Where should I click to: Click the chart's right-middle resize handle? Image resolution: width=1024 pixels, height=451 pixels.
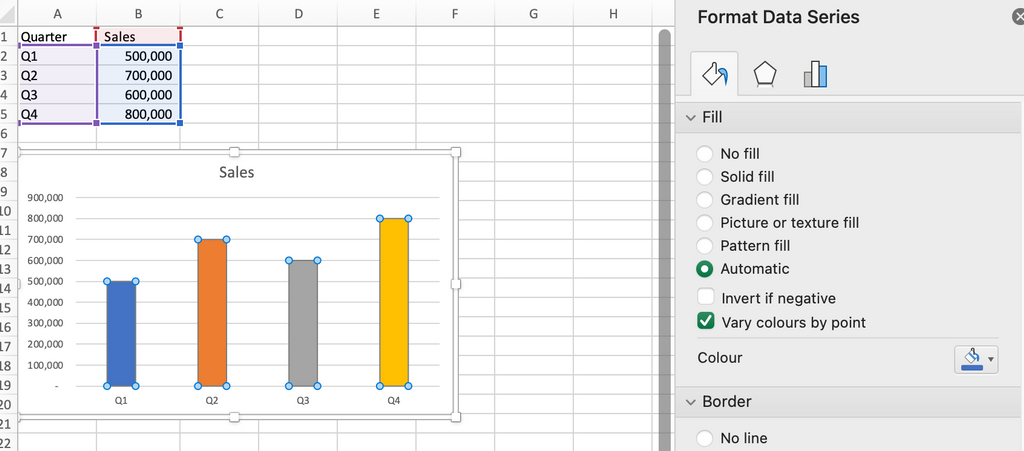[456, 284]
